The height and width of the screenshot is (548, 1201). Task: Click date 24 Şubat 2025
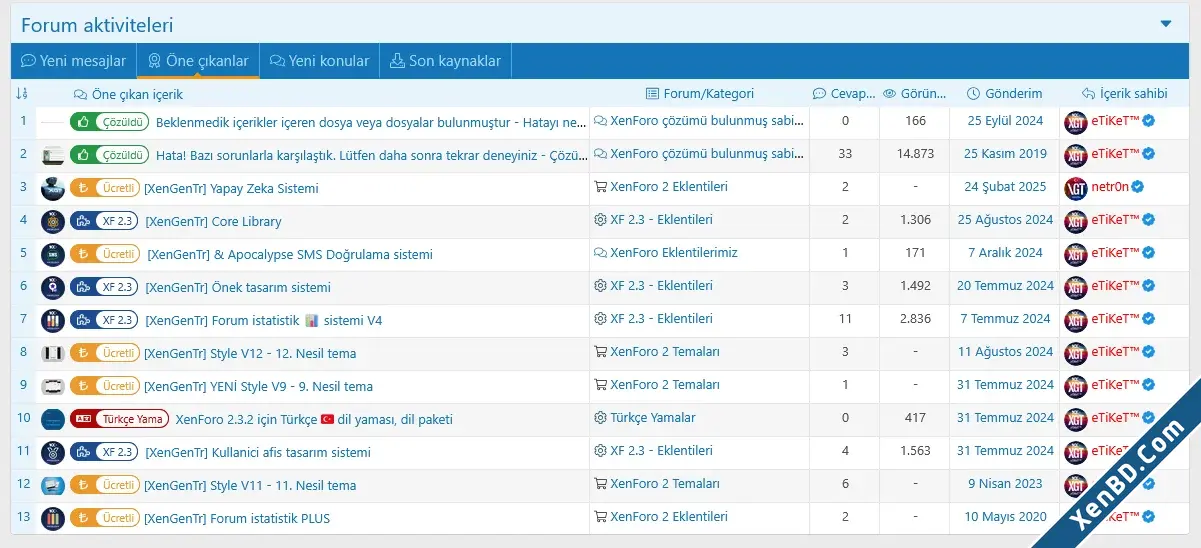click(1005, 187)
